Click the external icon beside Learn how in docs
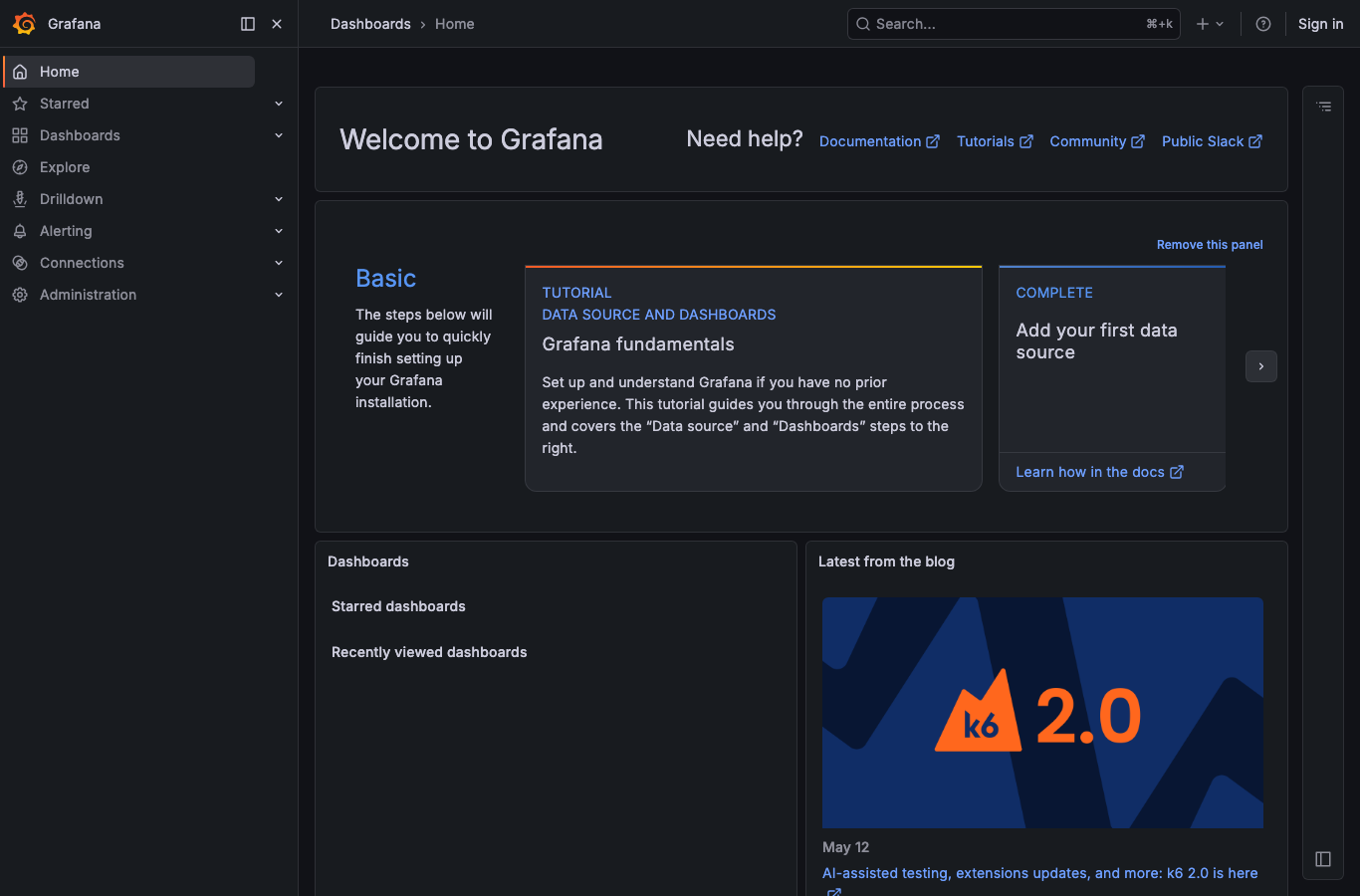 tap(1177, 472)
